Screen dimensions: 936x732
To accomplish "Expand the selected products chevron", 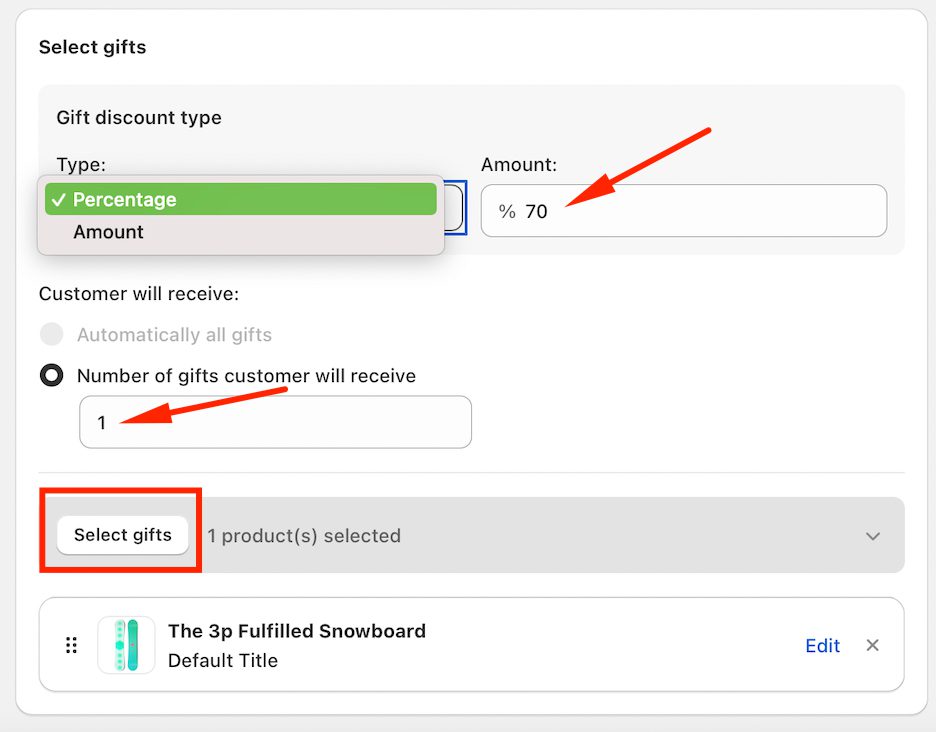I will click(873, 536).
